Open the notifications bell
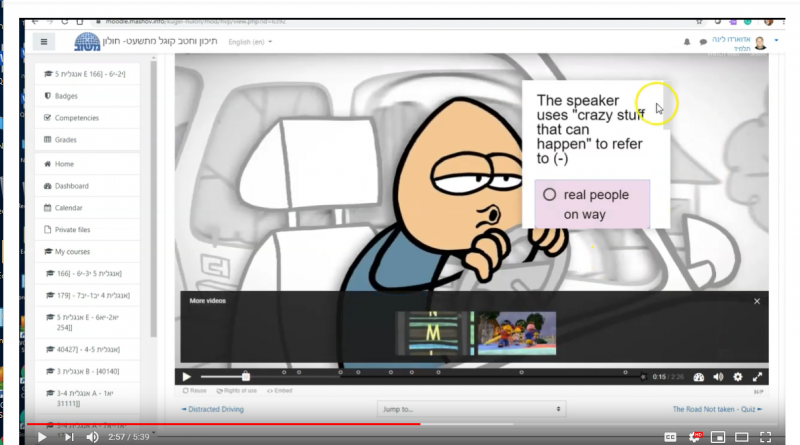 pyautogui.click(x=687, y=42)
